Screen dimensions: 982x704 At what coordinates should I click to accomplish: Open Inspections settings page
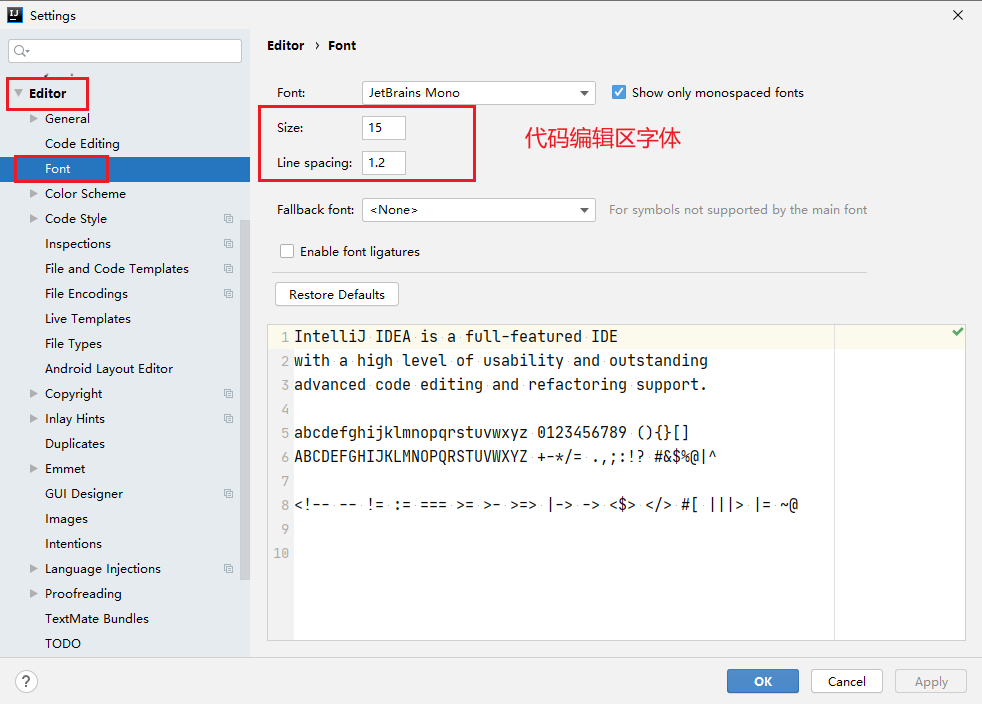tap(78, 244)
